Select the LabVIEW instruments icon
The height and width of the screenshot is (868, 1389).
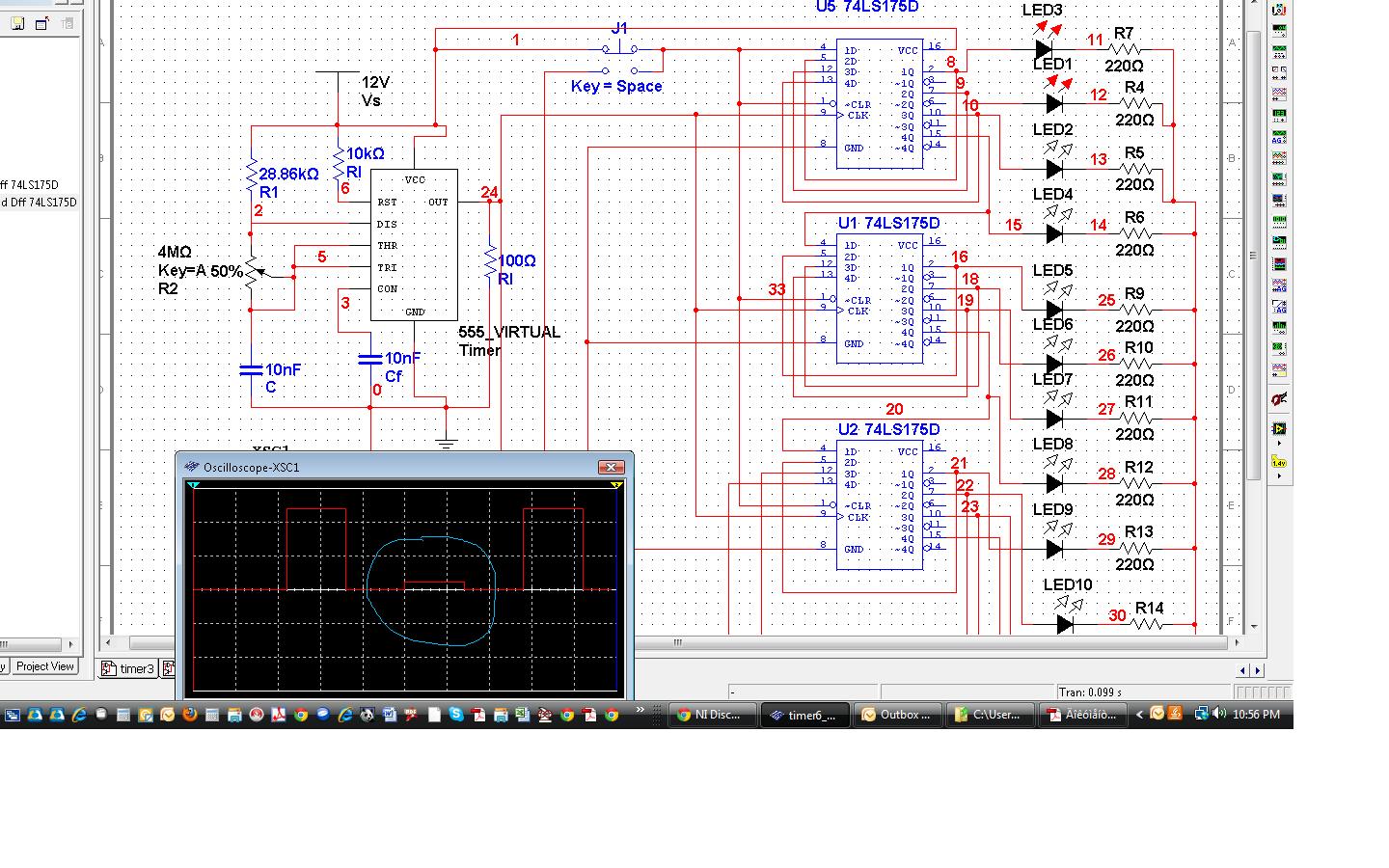1279,428
